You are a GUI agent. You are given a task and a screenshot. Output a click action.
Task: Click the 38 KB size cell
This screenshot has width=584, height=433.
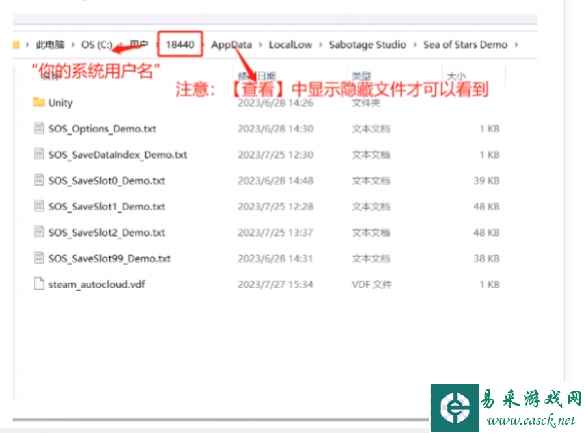coord(486,258)
